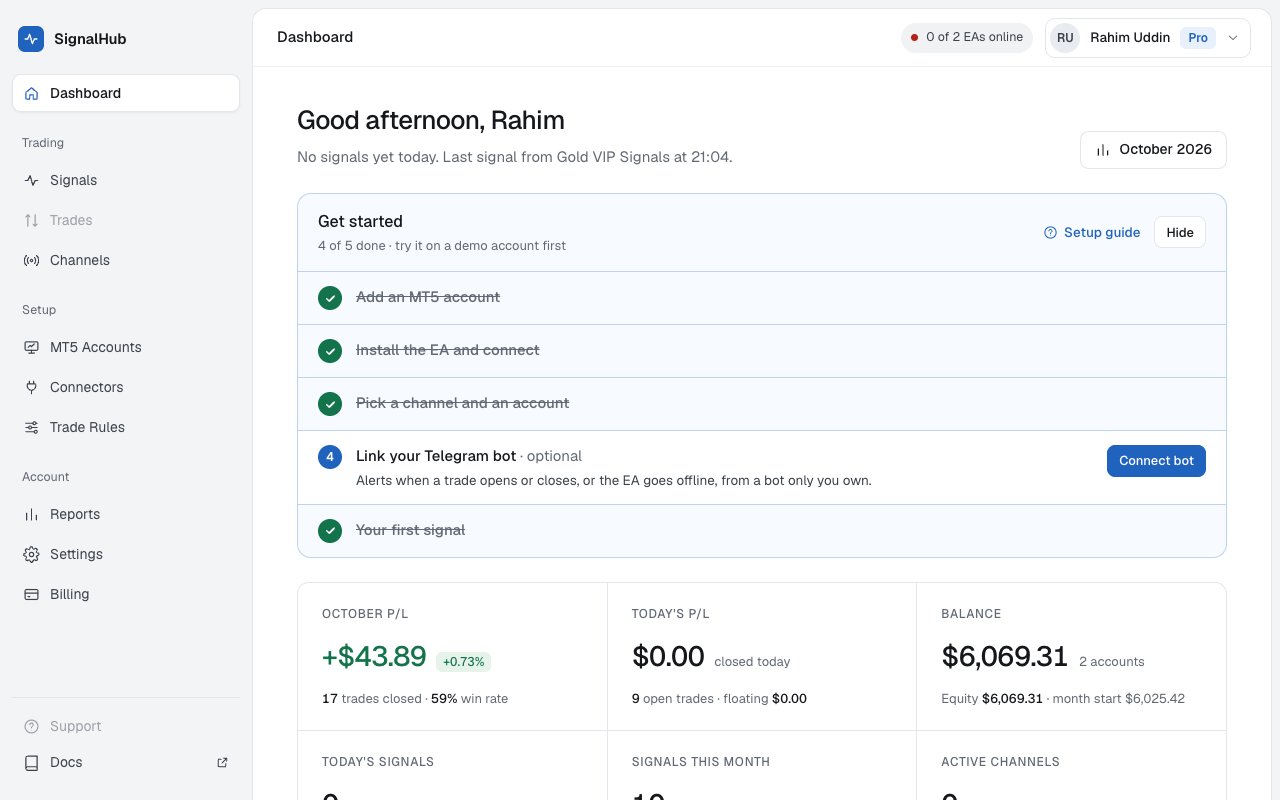Viewport: 1280px width, 800px height.
Task: Click the $0.00 Today's P/L value
Action: coord(668,657)
